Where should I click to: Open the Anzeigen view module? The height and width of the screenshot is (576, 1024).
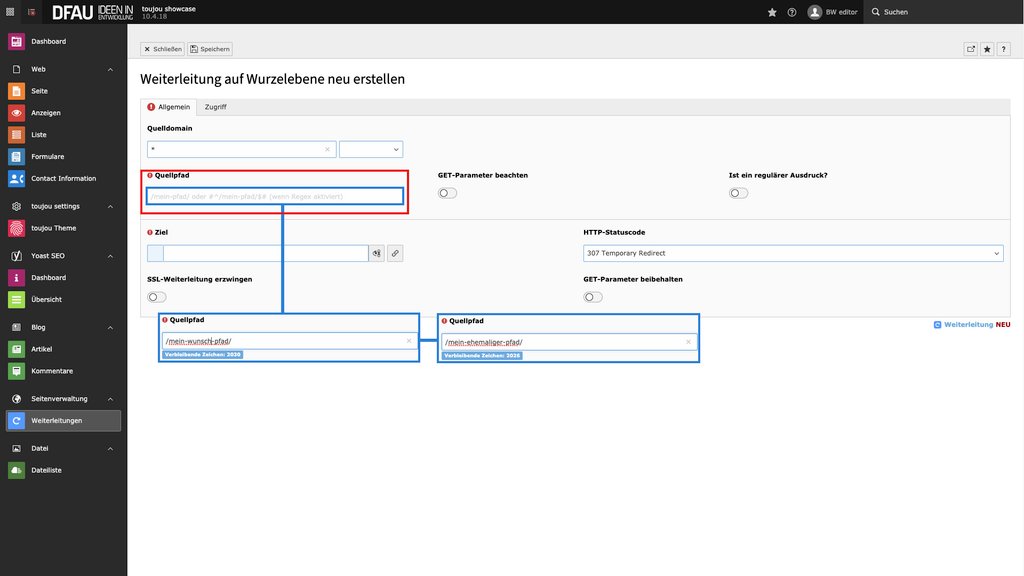(x=45, y=113)
